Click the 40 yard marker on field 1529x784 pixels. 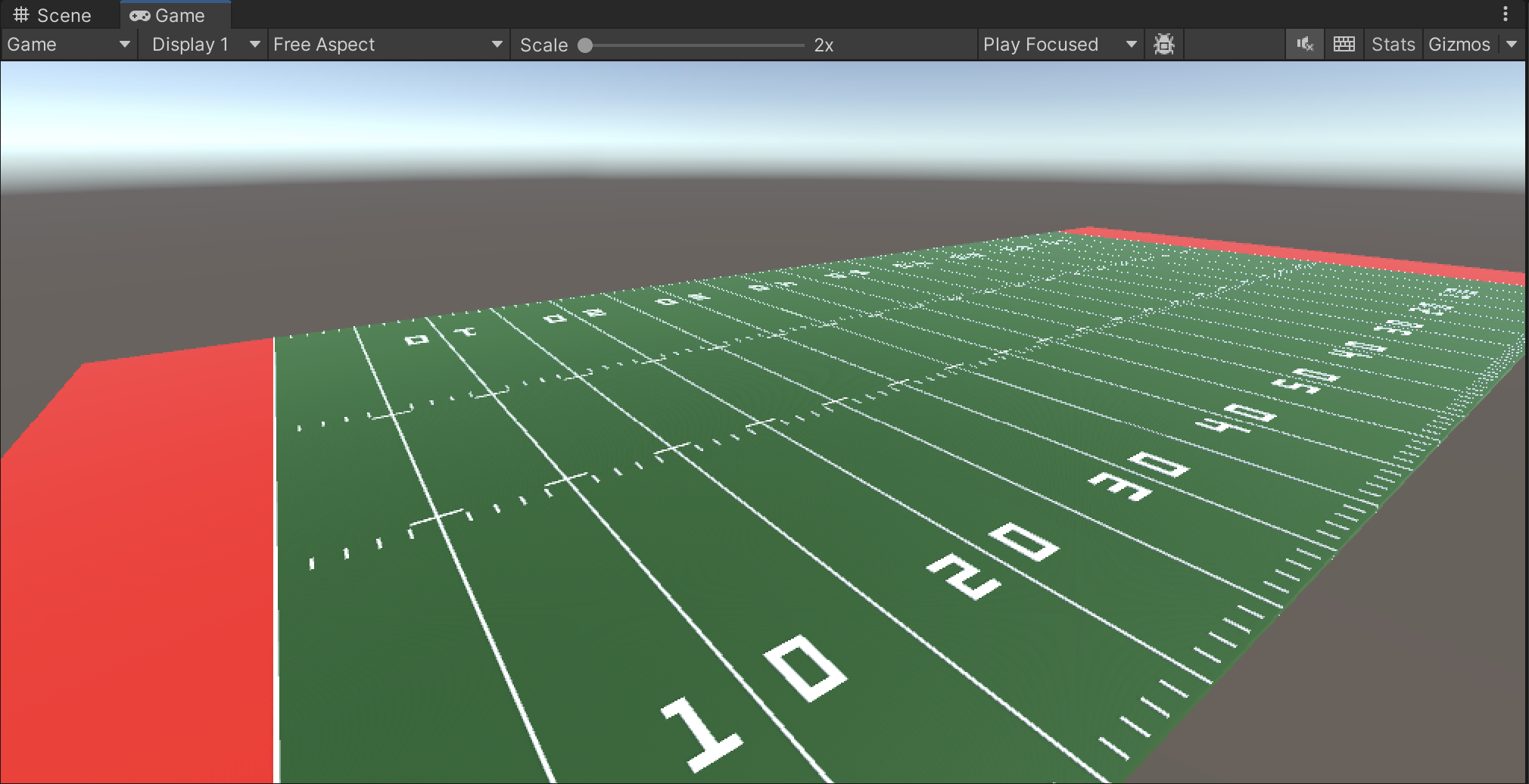(x=1236, y=418)
